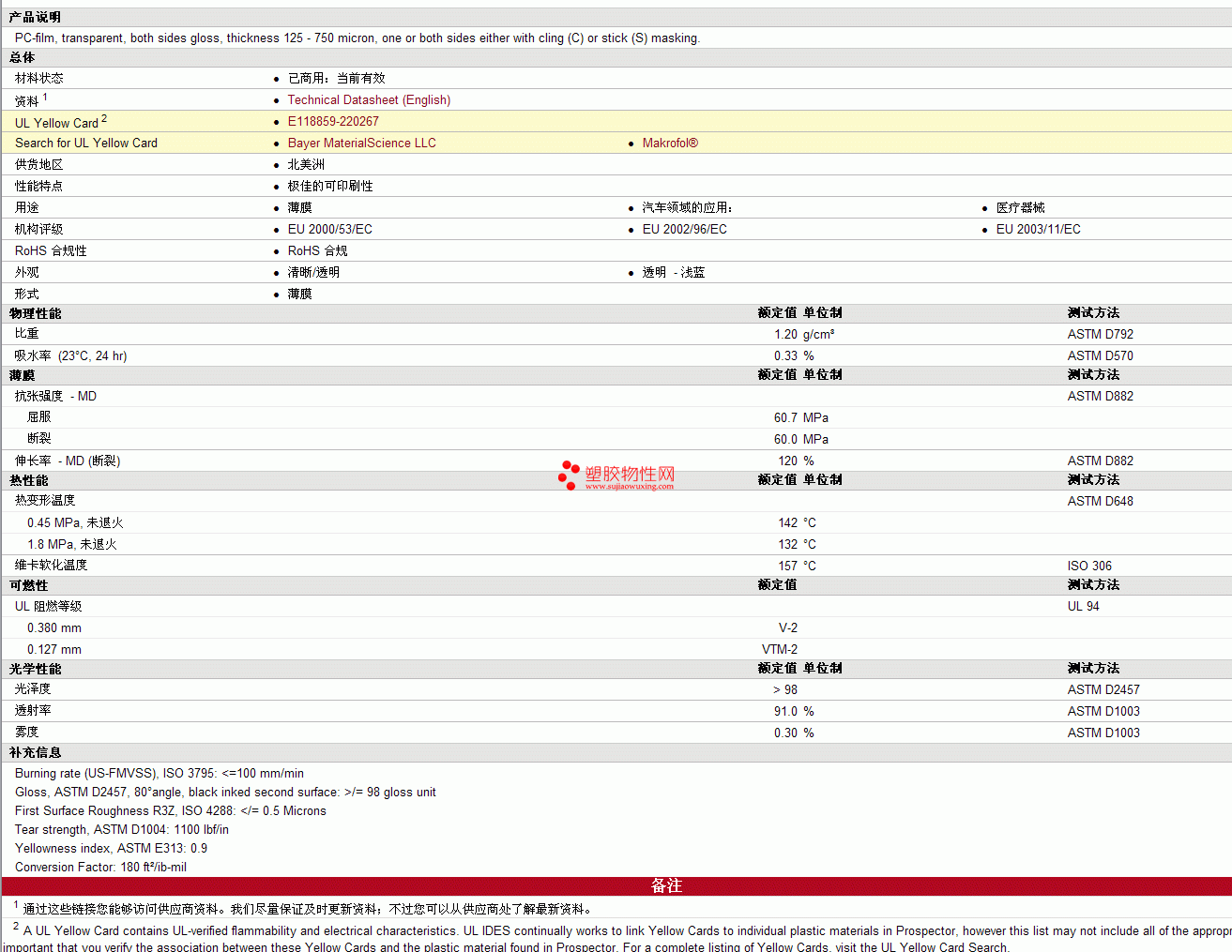Select the VTM-2 flame rating value

point(780,650)
